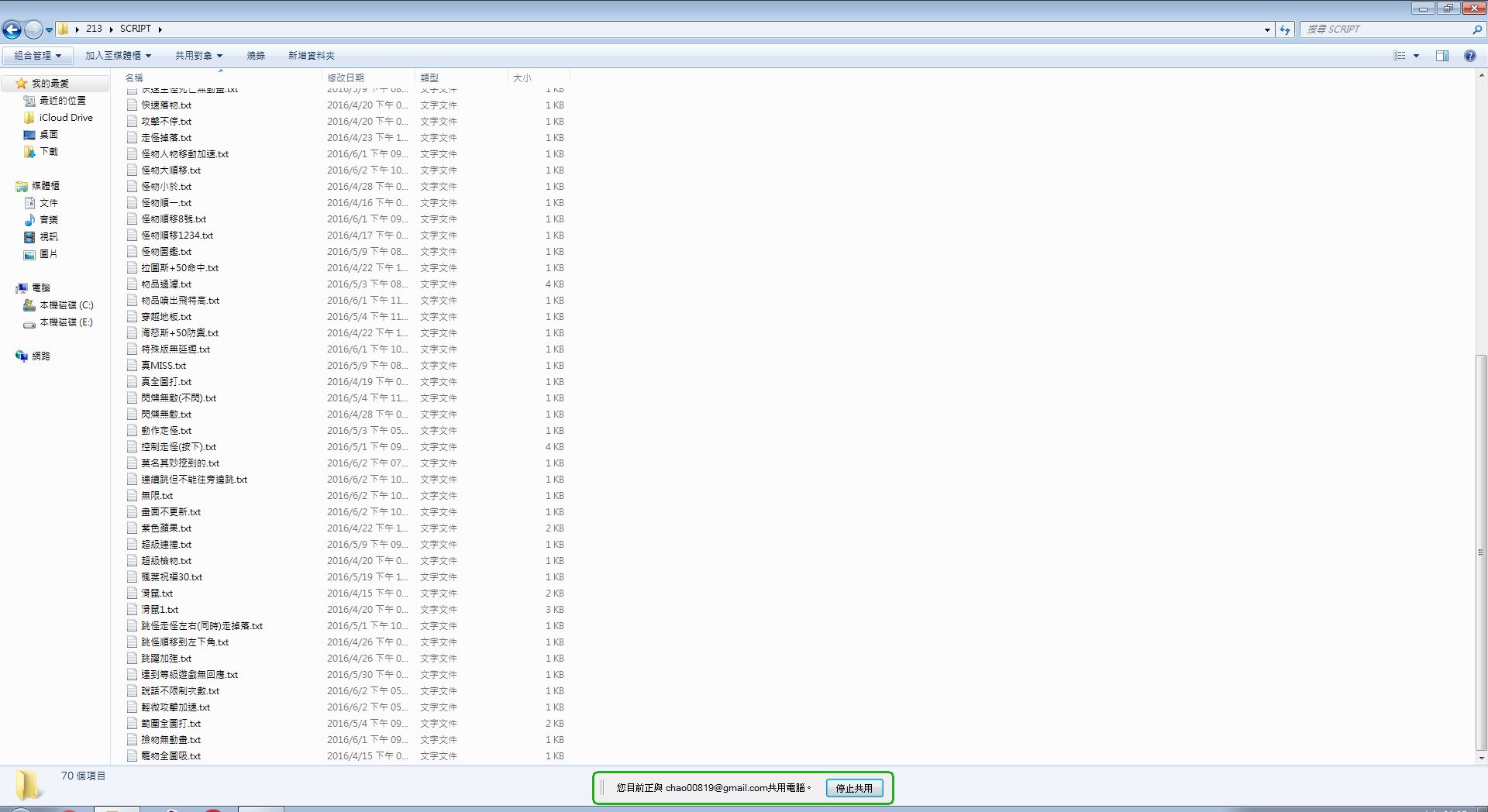Select file 怪物人物移動加速.txt
Viewport: 1488px width, 812px height.
184,154
